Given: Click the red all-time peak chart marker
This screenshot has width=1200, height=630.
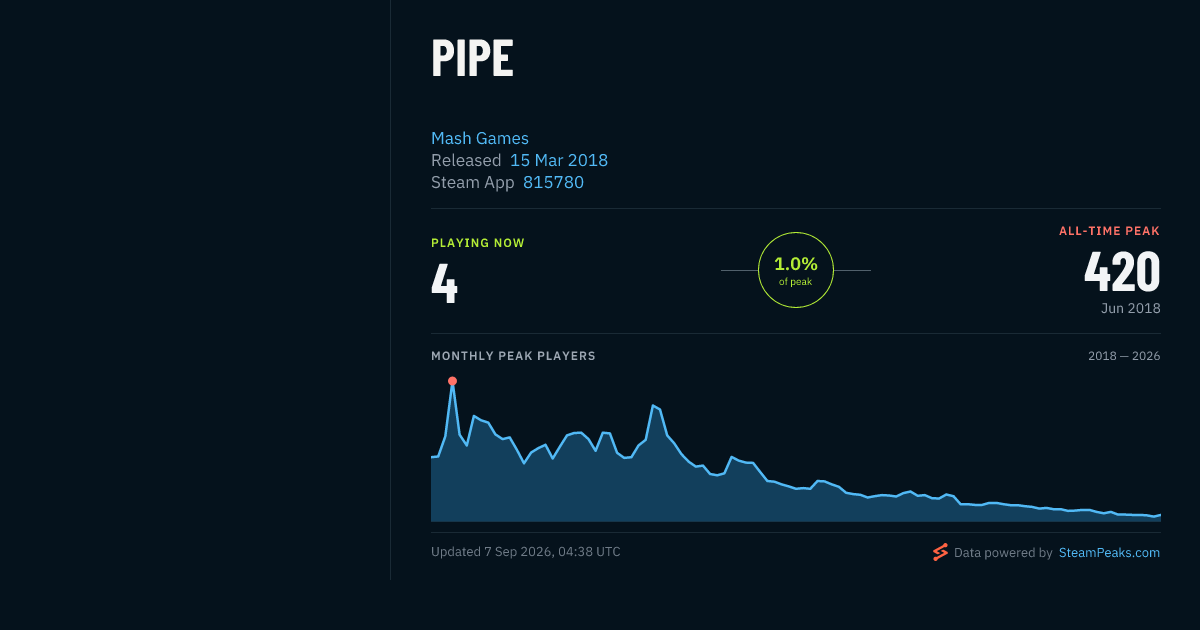Looking at the screenshot, I should [452, 381].
